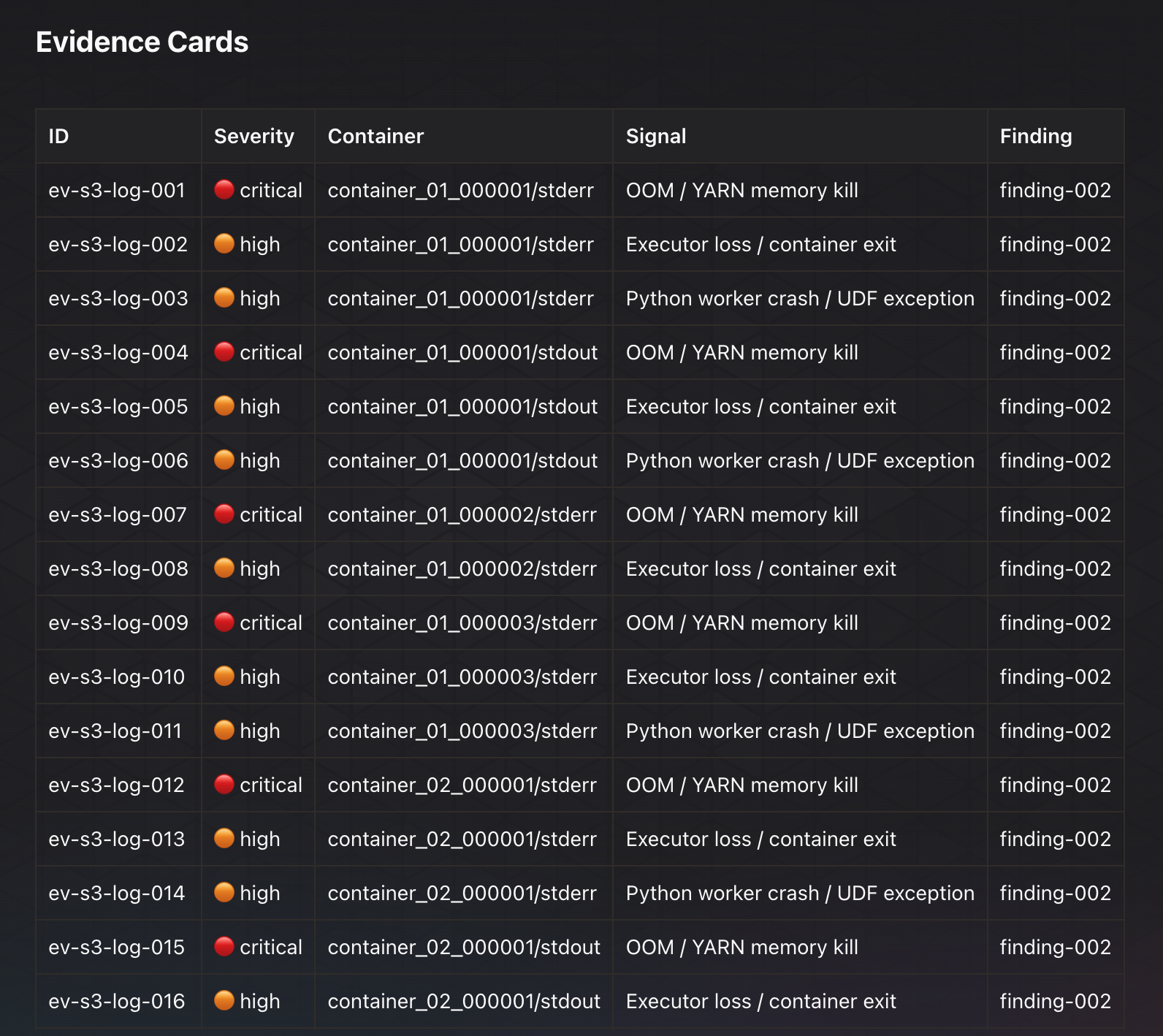Select the ev-s3-log-002 ID cell
This screenshot has height=1036, width=1163.
[x=118, y=244]
